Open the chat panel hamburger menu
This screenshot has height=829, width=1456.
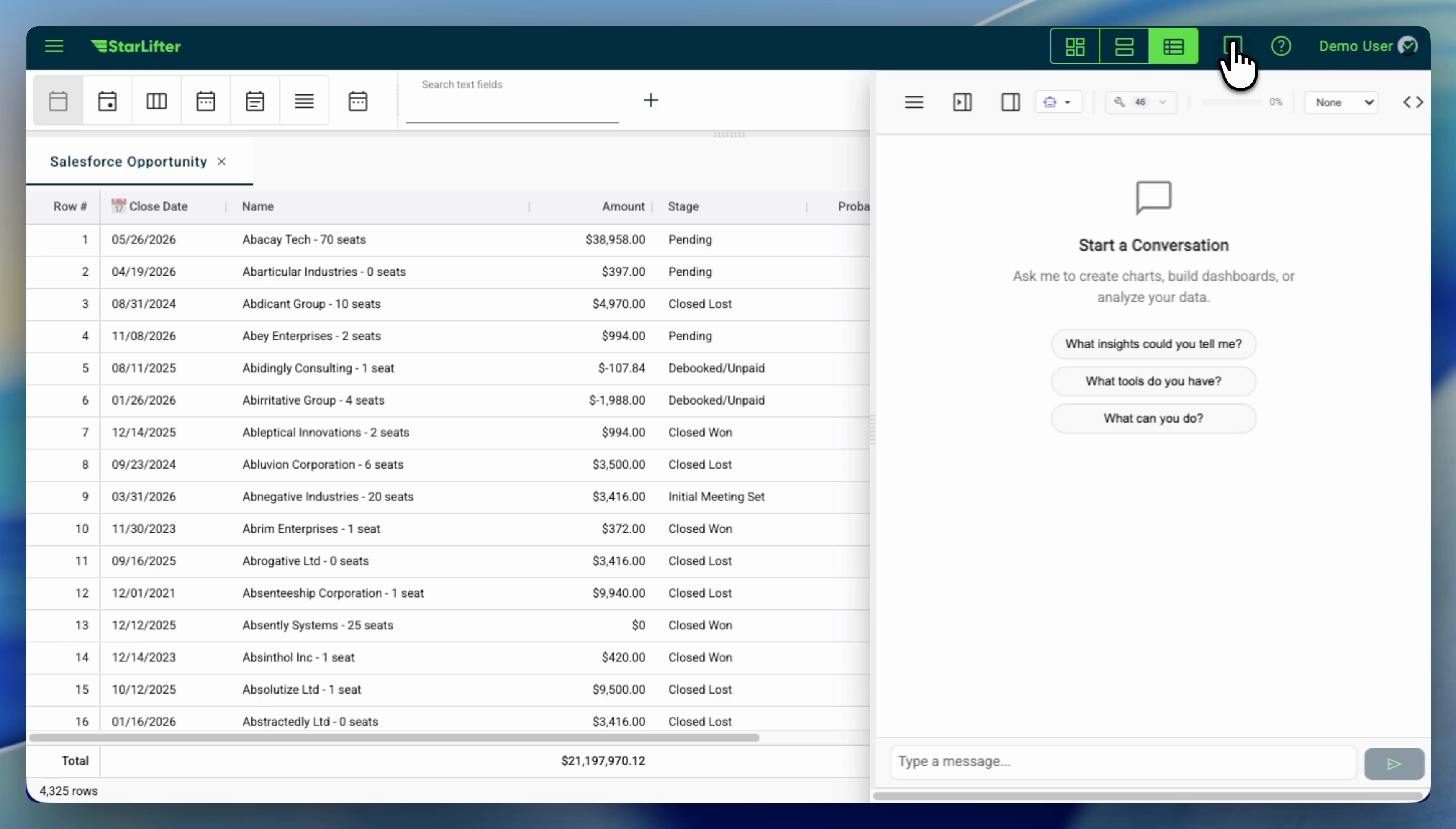click(914, 102)
